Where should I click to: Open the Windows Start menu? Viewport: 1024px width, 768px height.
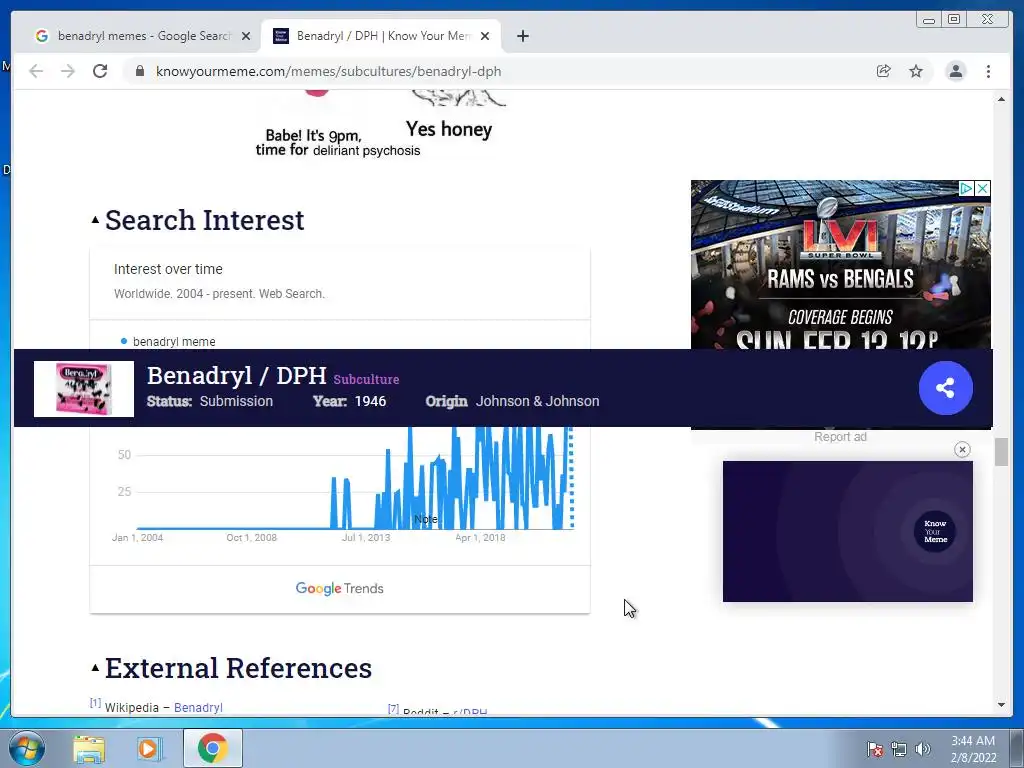coord(26,748)
